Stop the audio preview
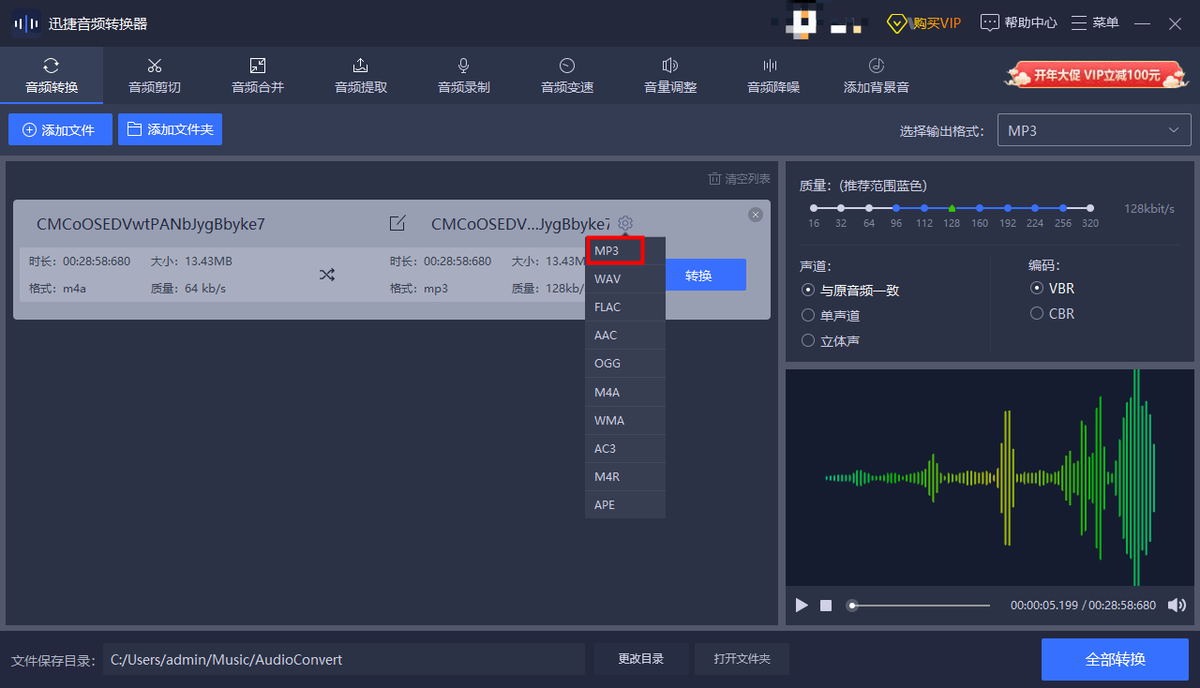 point(826,605)
